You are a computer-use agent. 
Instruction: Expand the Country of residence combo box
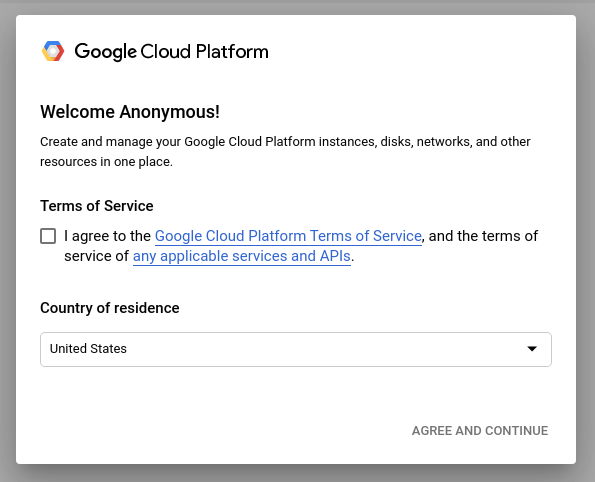point(296,349)
